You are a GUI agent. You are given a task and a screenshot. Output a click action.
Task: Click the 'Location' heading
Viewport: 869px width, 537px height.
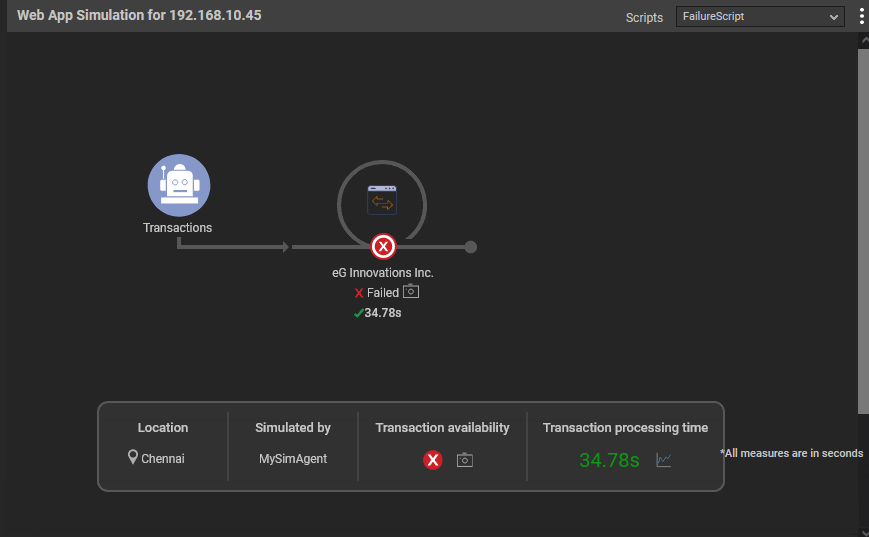163,428
